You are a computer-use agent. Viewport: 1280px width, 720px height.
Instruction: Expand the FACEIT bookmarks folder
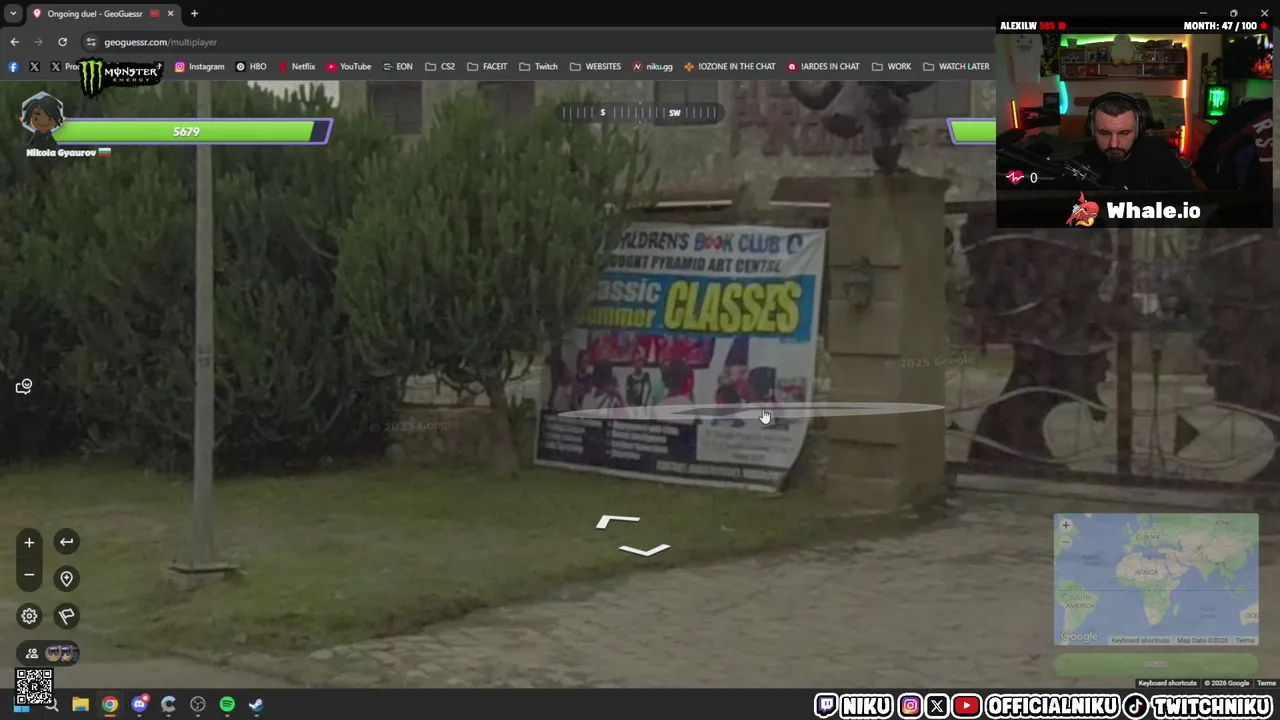click(487, 66)
